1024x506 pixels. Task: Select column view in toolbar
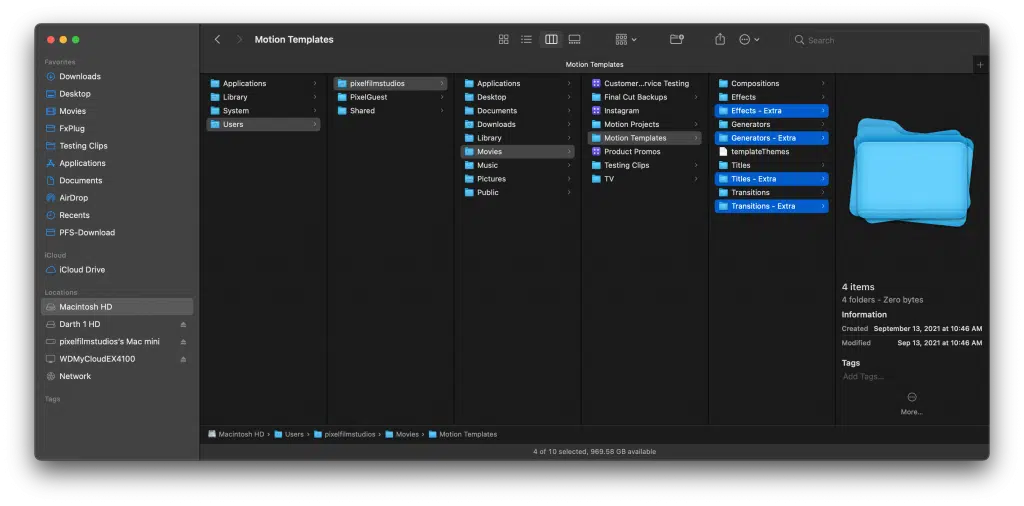[551, 40]
